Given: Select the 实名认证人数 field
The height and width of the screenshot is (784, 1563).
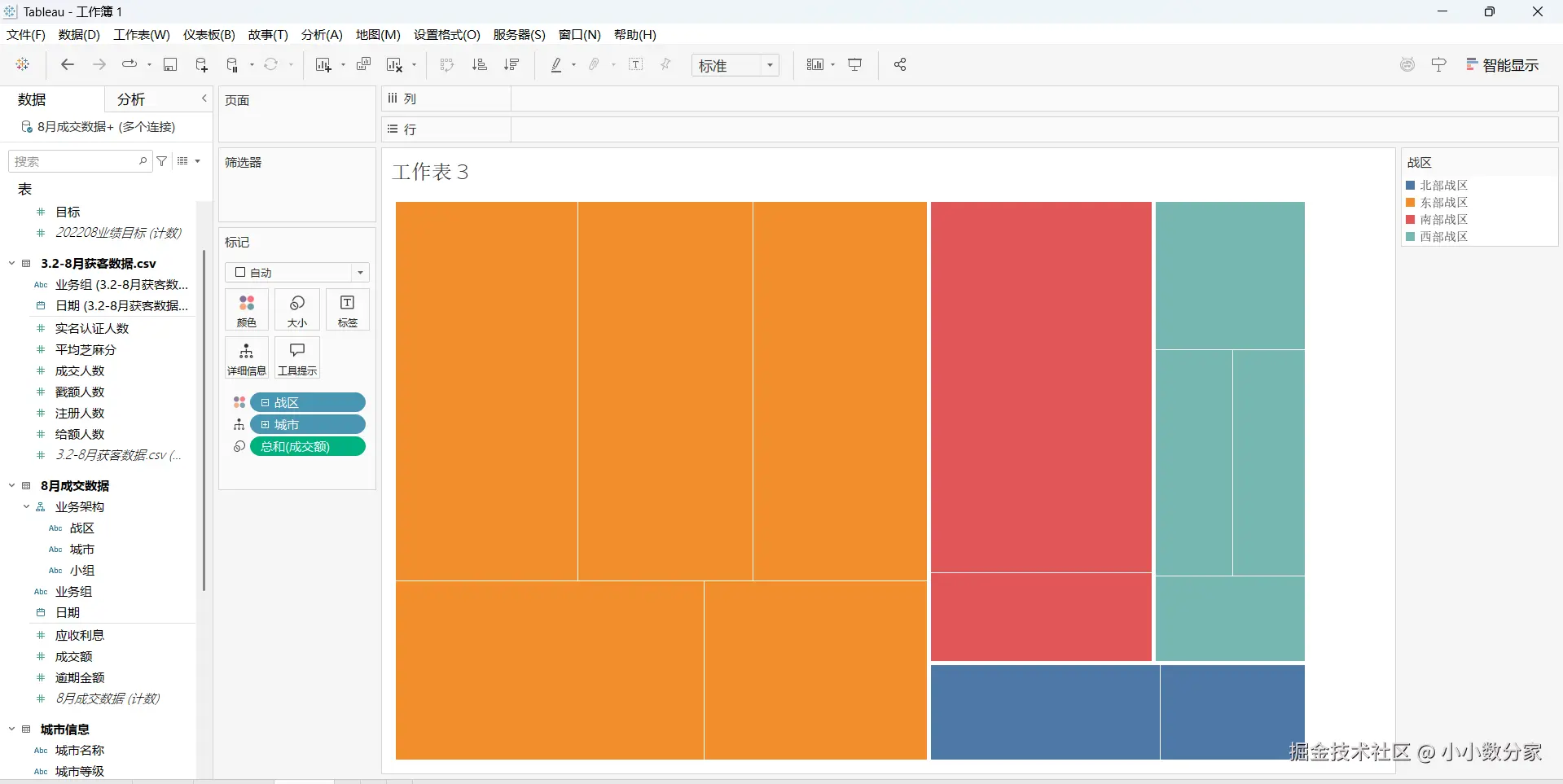Looking at the screenshot, I should point(92,329).
